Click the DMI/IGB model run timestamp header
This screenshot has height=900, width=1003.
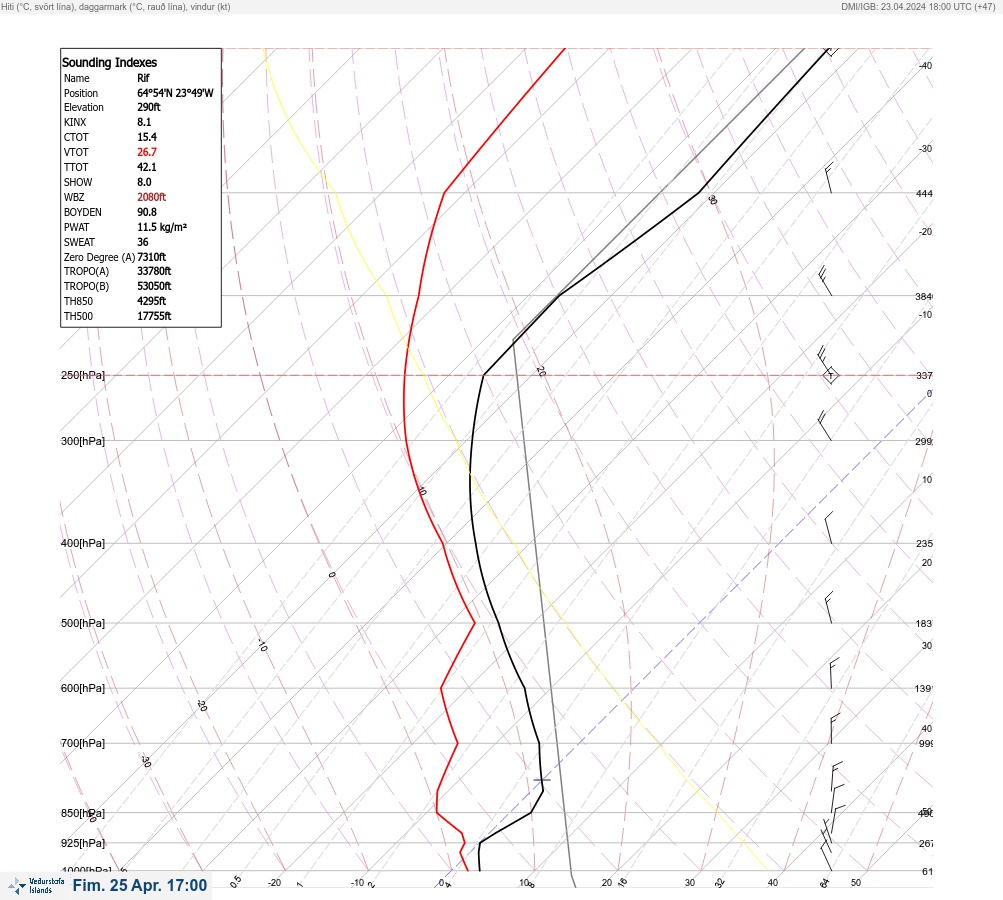pos(919,6)
